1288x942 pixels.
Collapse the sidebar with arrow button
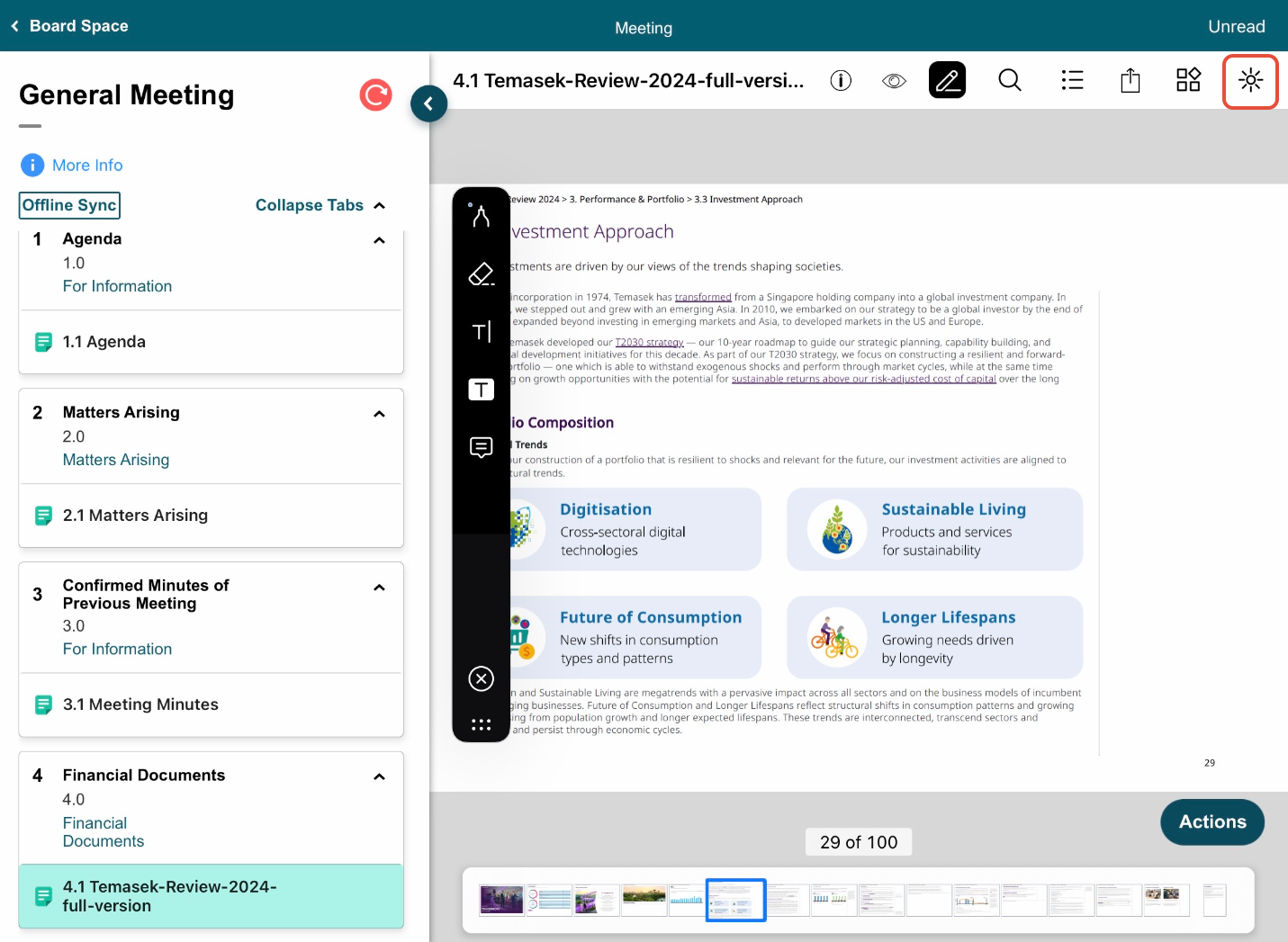428,103
